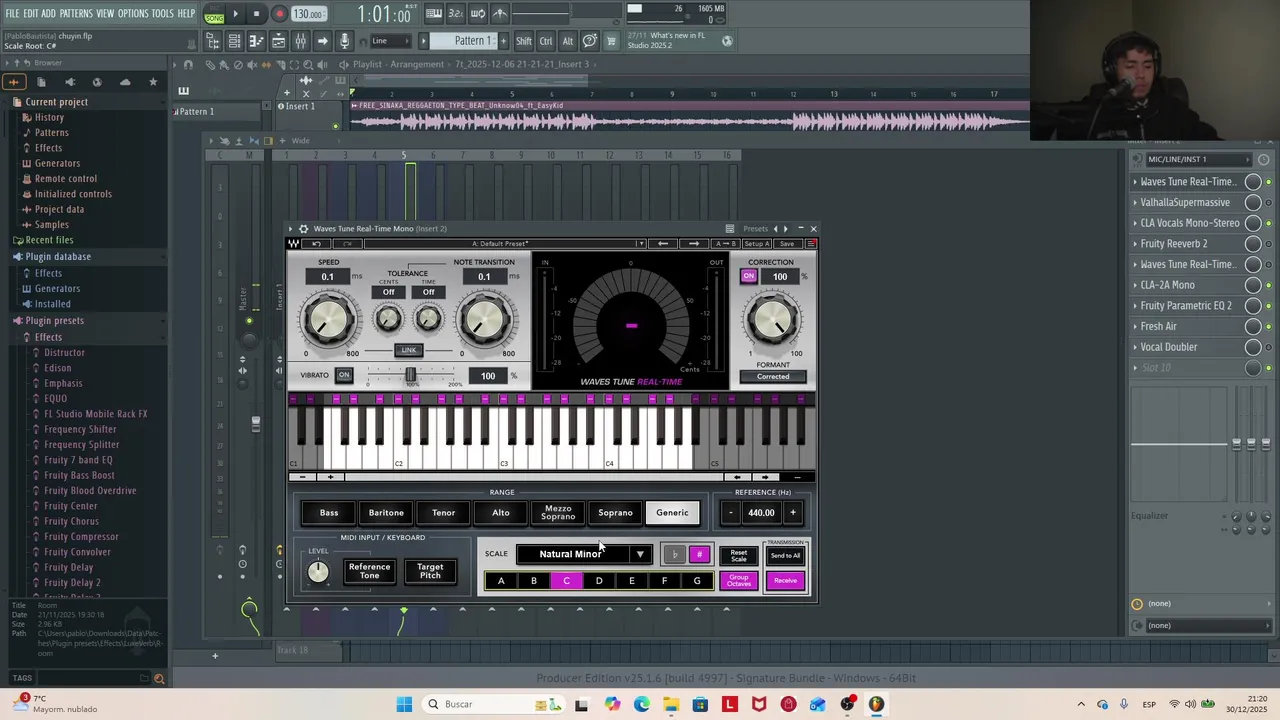Screen dimensions: 1280x720
Task: Select the sharp accidental toggle
Action: [x=699, y=555]
